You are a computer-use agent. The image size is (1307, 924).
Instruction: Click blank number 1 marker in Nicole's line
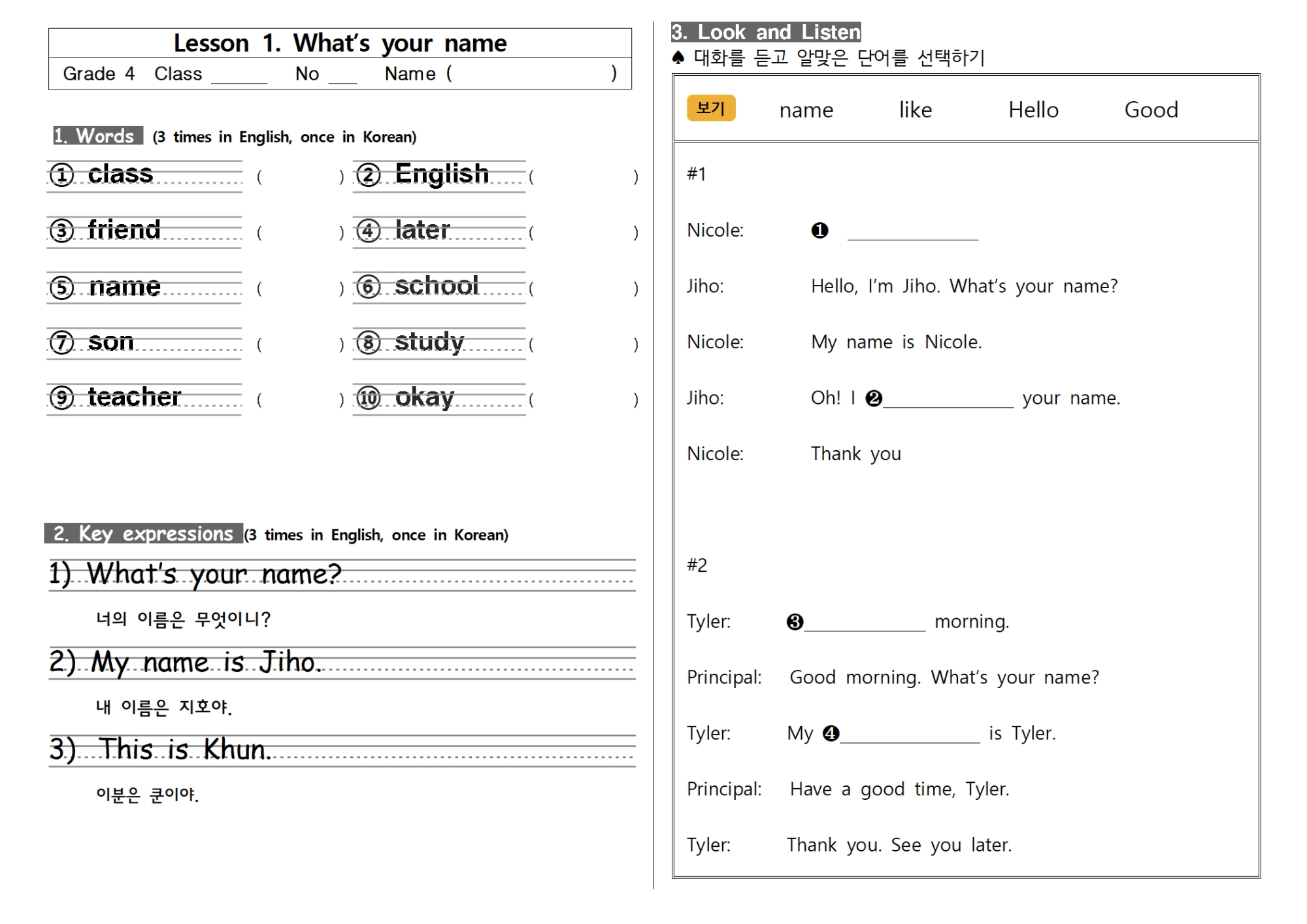tap(819, 230)
